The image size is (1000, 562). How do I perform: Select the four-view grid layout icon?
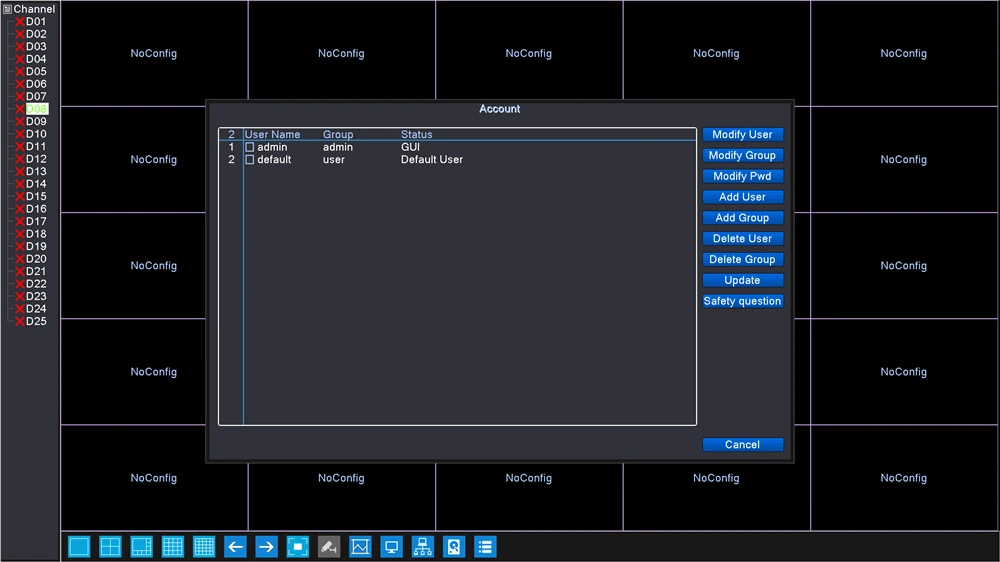coord(110,547)
